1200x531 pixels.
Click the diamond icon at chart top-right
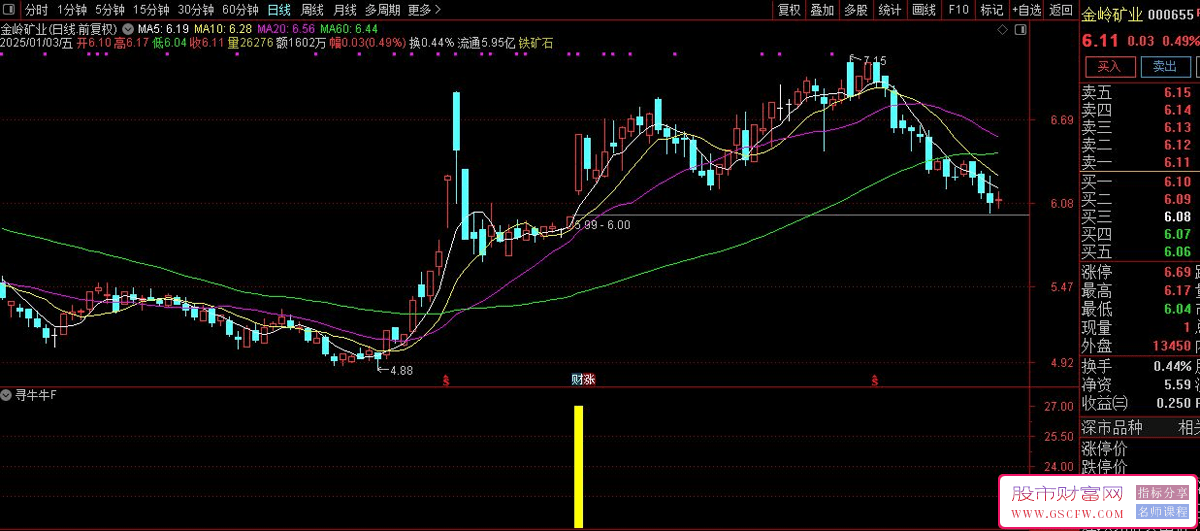point(1004,31)
